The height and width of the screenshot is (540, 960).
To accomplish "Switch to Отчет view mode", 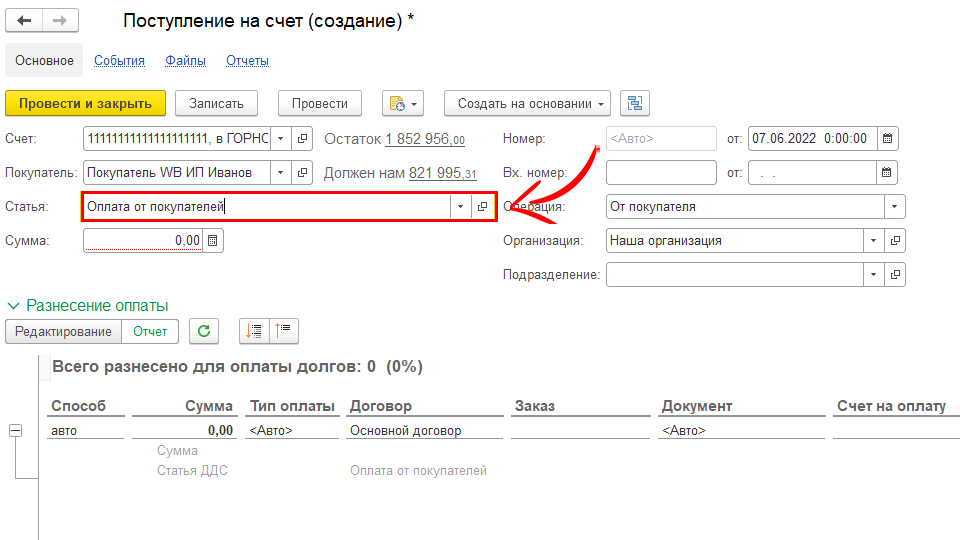I will pos(151,331).
